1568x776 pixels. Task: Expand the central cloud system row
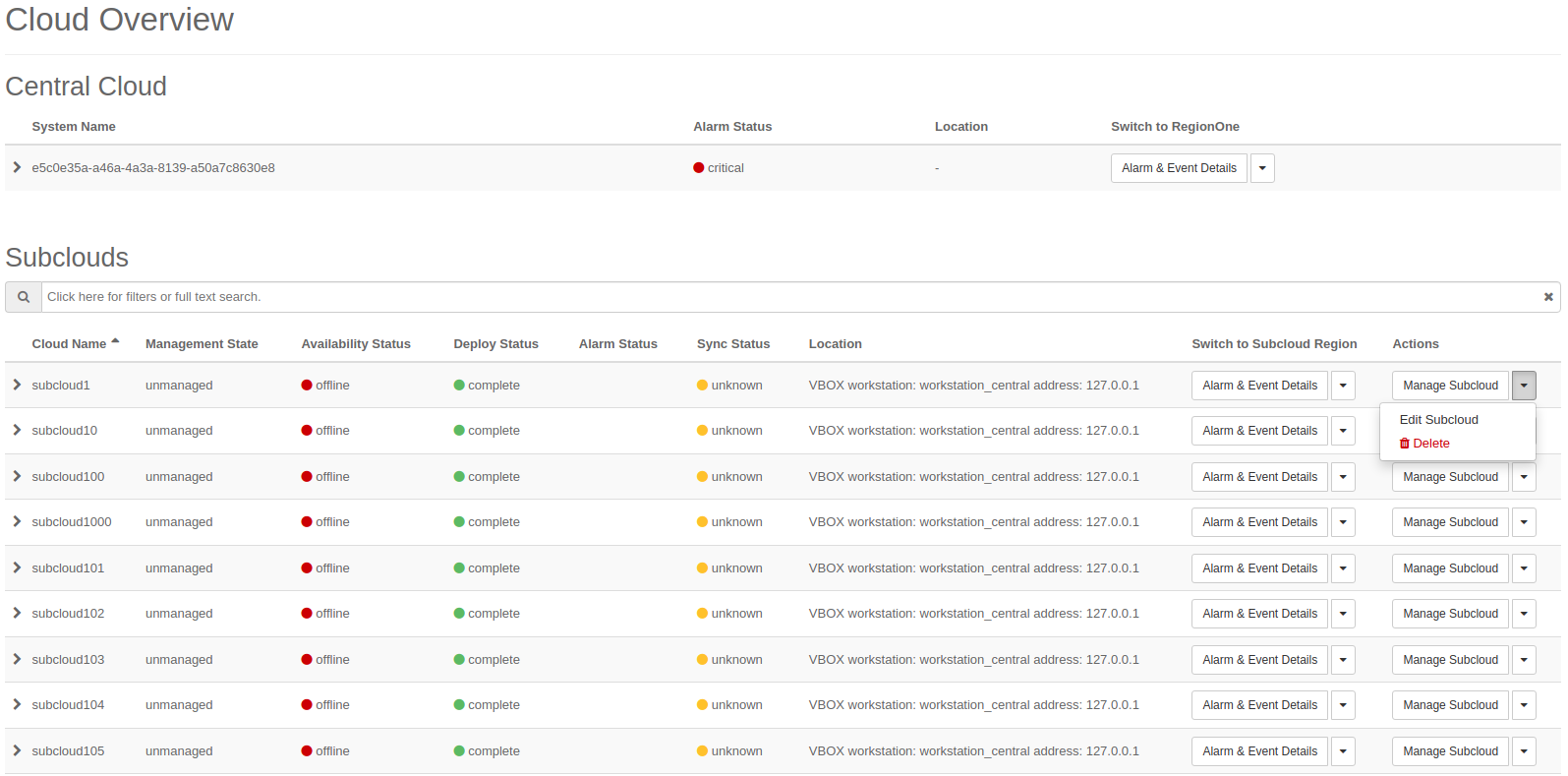[17, 168]
